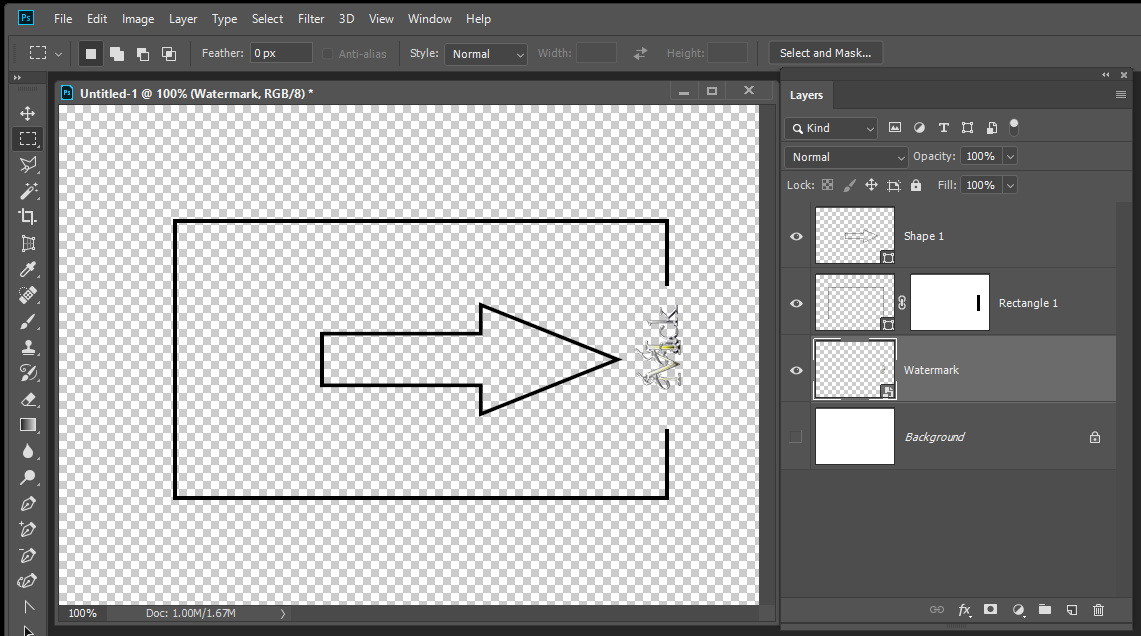The width and height of the screenshot is (1141, 636).
Task: Create new adjustment layer icon
Action: [x=1019, y=610]
